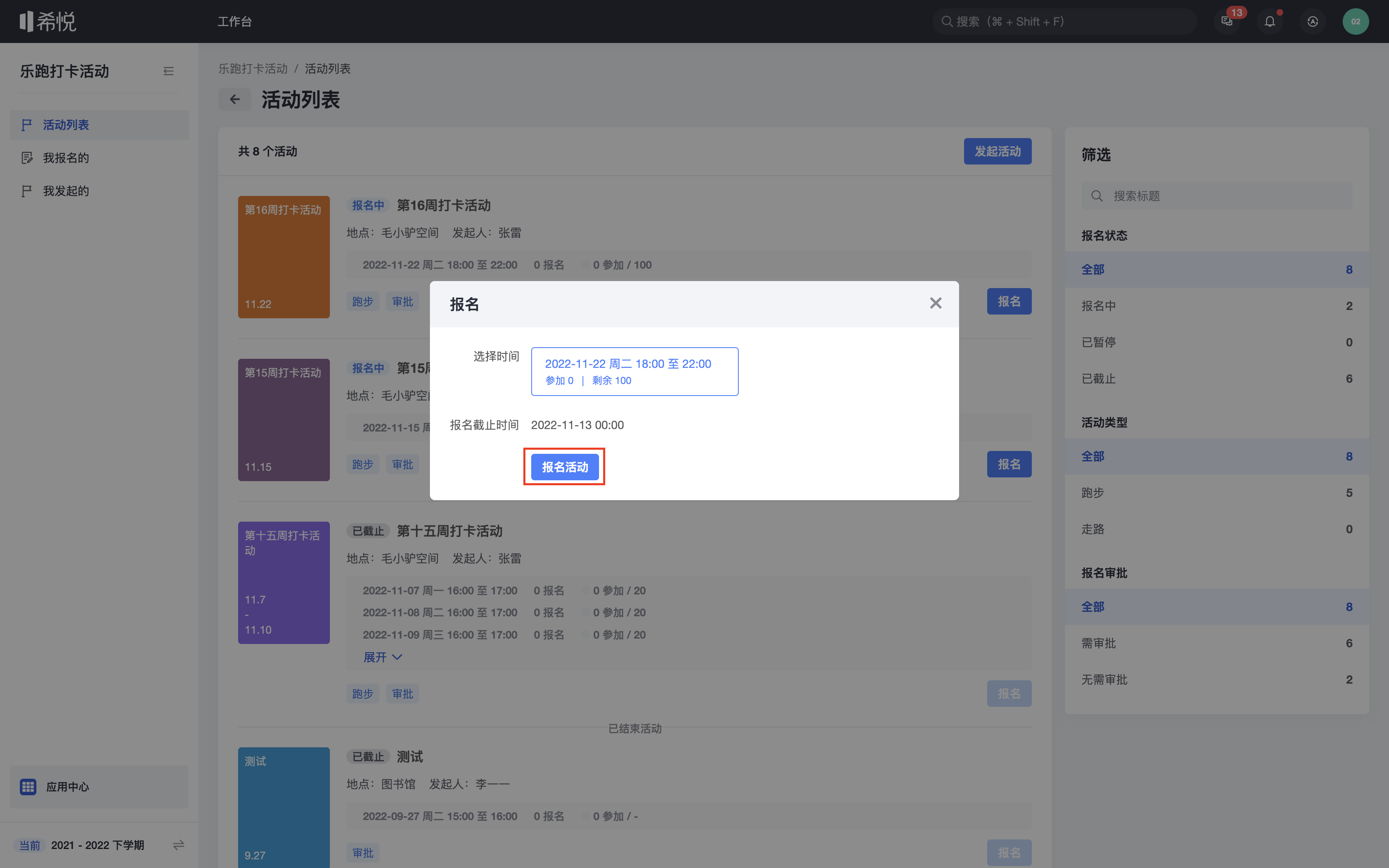Click the circular A icon in top bar

click(x=1313, y=22)
